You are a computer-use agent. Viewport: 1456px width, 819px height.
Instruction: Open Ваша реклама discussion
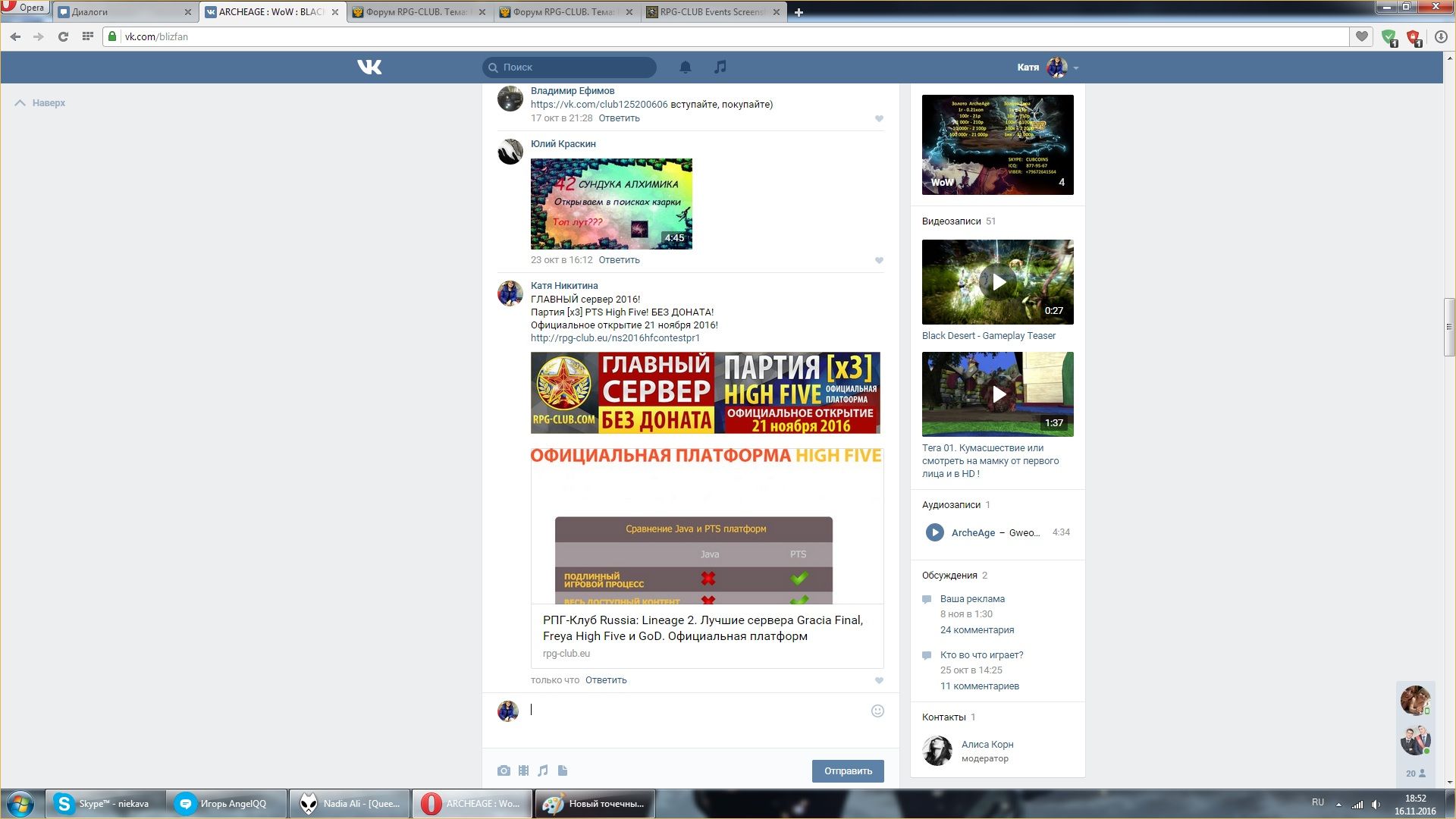(x=972, y=599)
